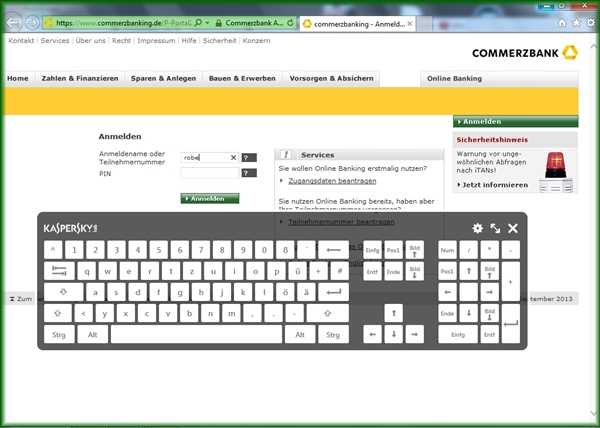Click the left arrow key in arrow cluster
Screen dimensions: 600x428
372,335
